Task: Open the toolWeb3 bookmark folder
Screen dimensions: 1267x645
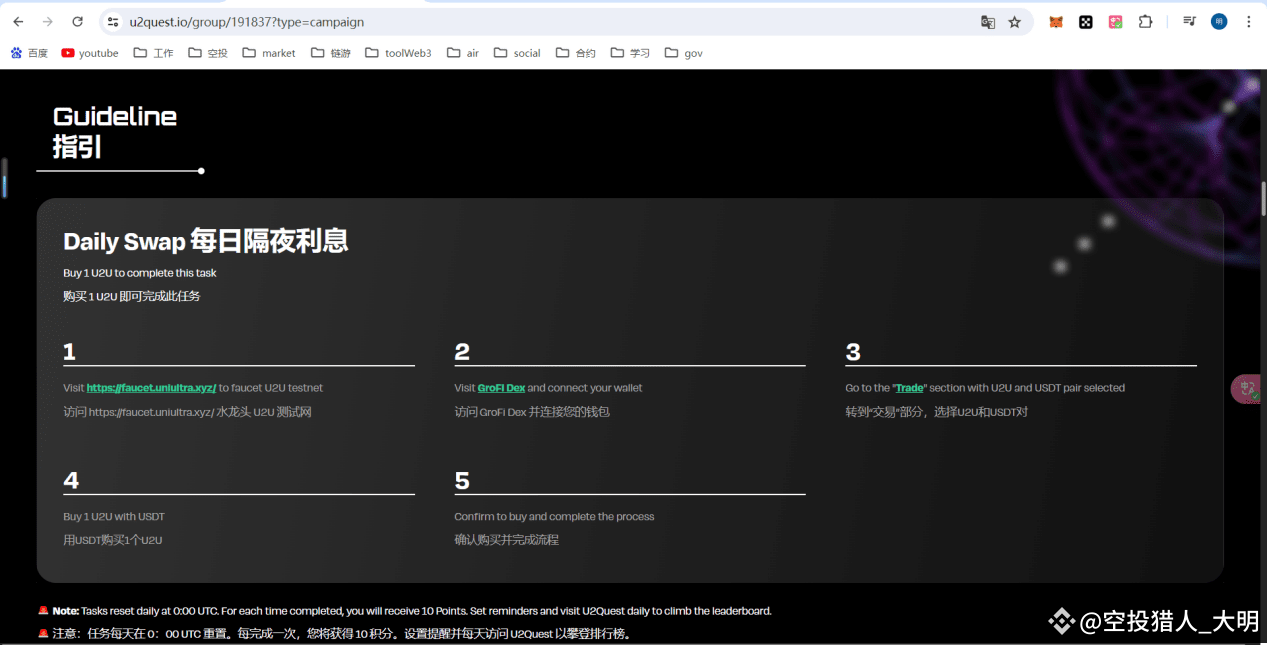Action: (398, 53)
